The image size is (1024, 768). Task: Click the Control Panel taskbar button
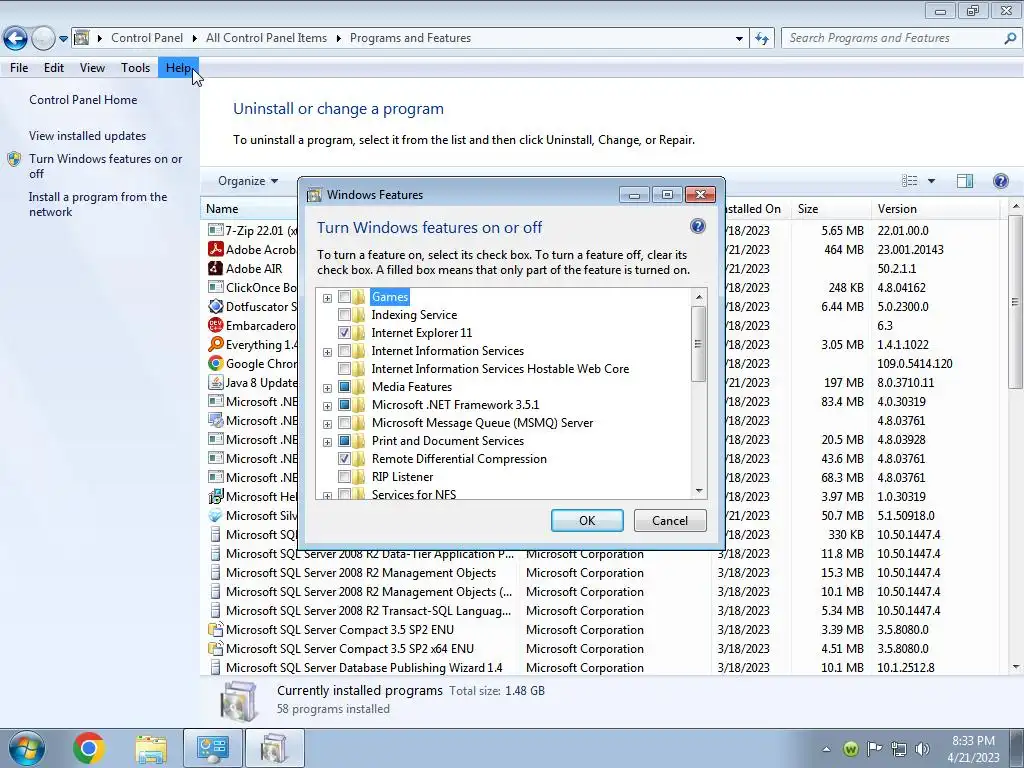pyautogui.click(x=212, y=748)
